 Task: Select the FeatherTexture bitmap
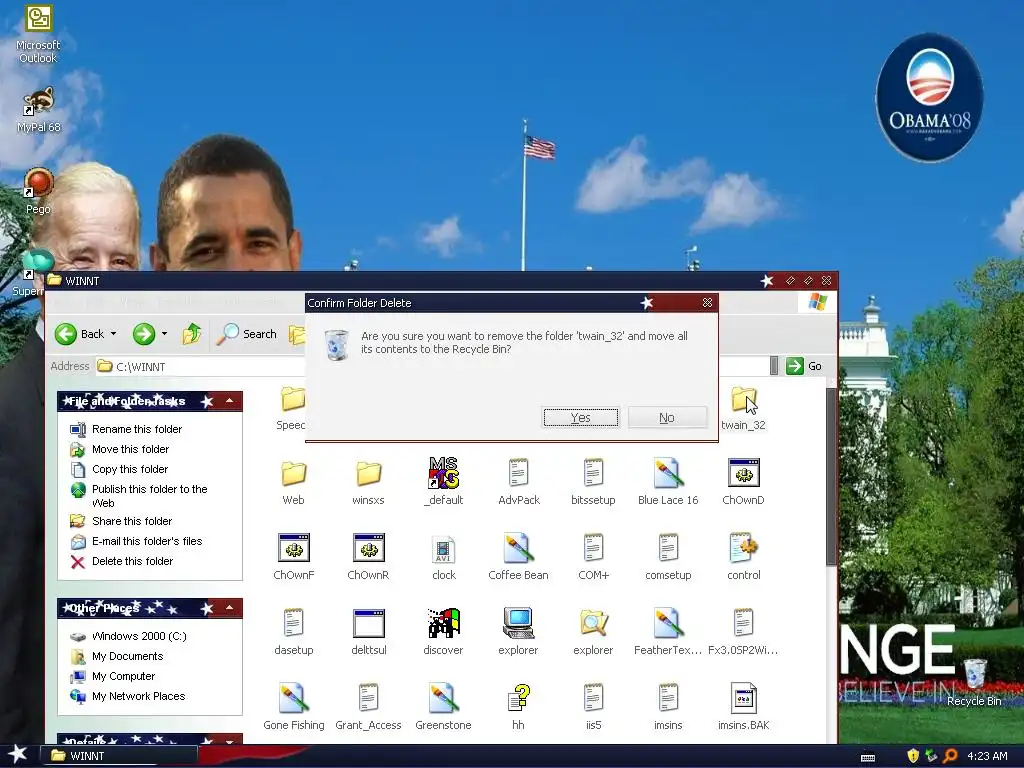(668, 632)
